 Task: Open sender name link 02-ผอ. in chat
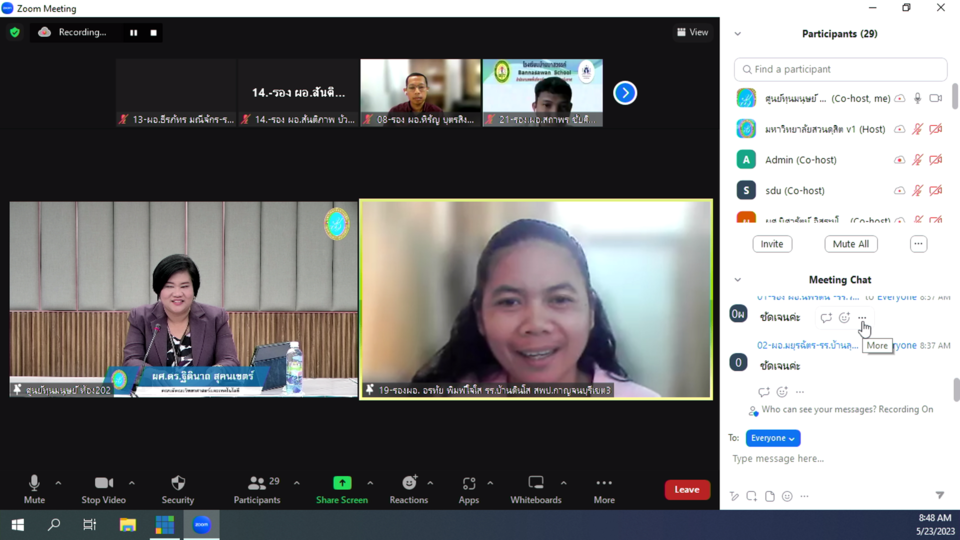(808, 345)
